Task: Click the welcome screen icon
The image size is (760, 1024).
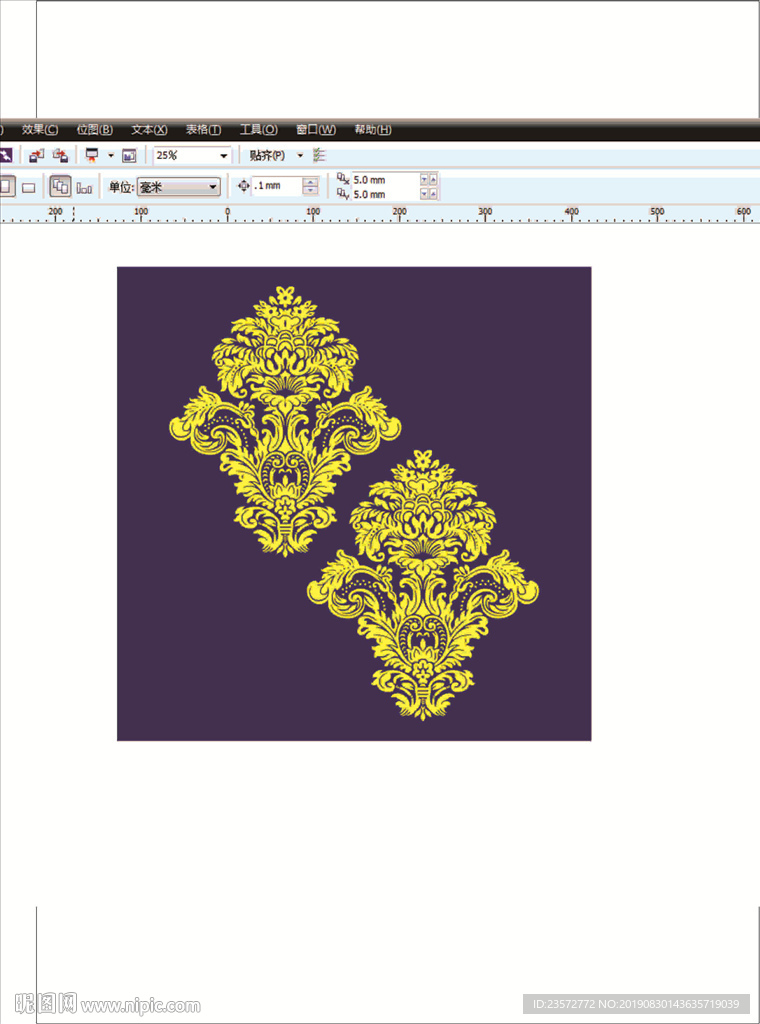Action: pyautogui.click(x=129, y=156)
